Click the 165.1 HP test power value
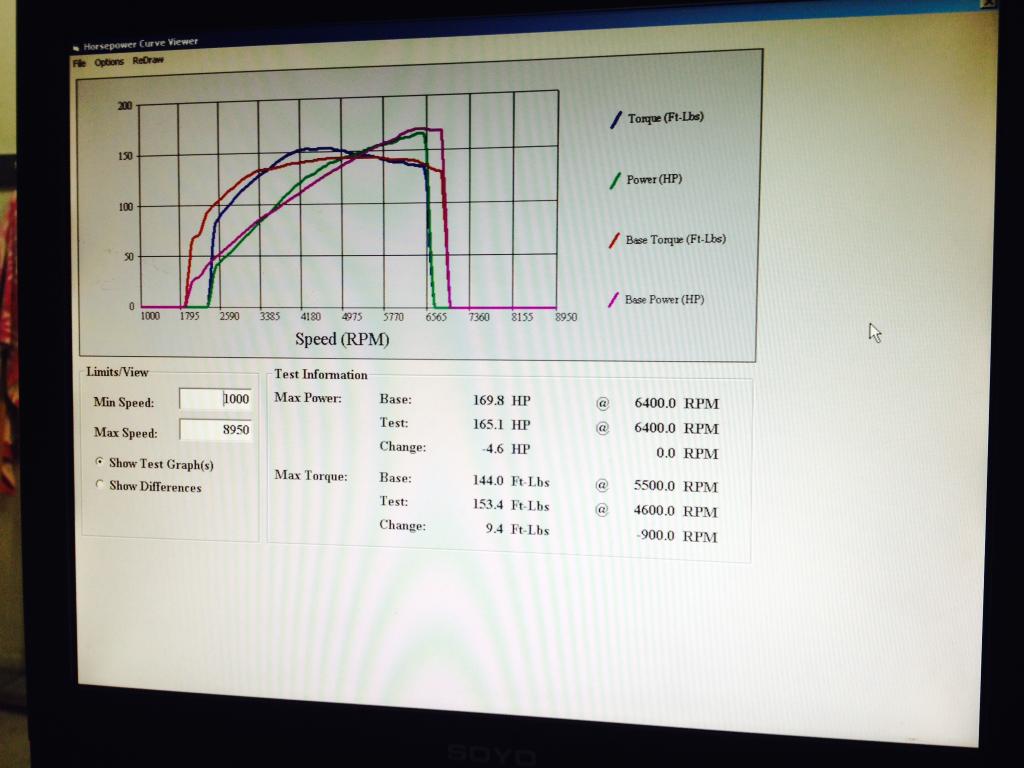Screen dimensions: 1024x768 coord(501,424)
